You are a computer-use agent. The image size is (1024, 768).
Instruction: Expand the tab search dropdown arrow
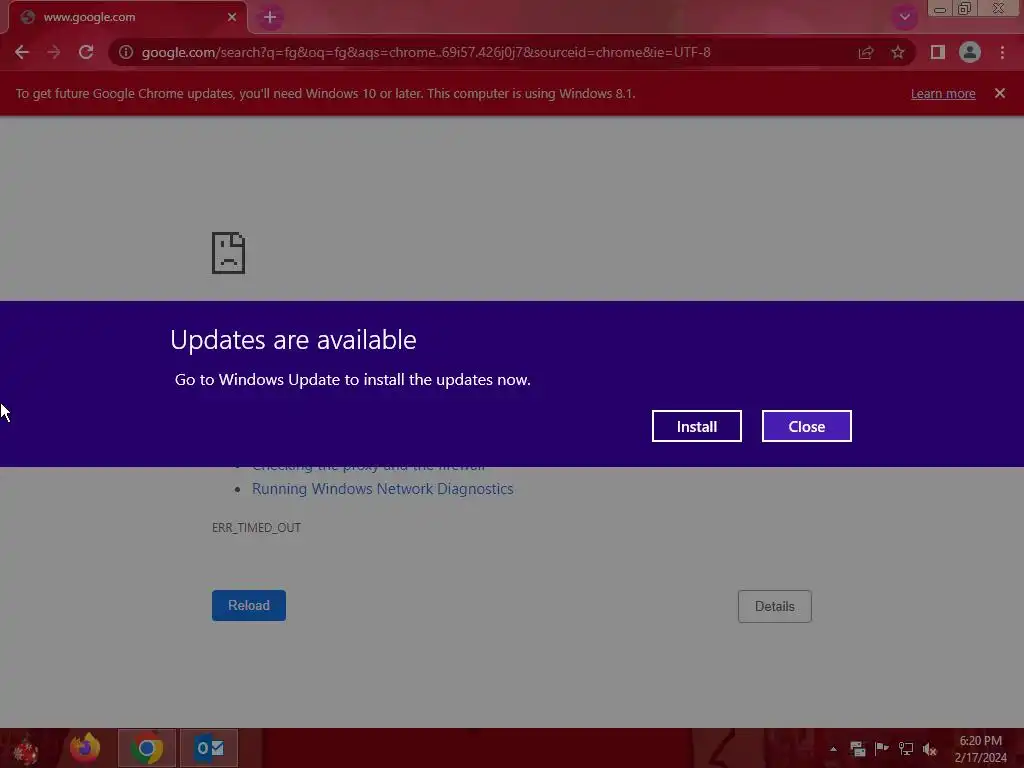pos(904,17)
